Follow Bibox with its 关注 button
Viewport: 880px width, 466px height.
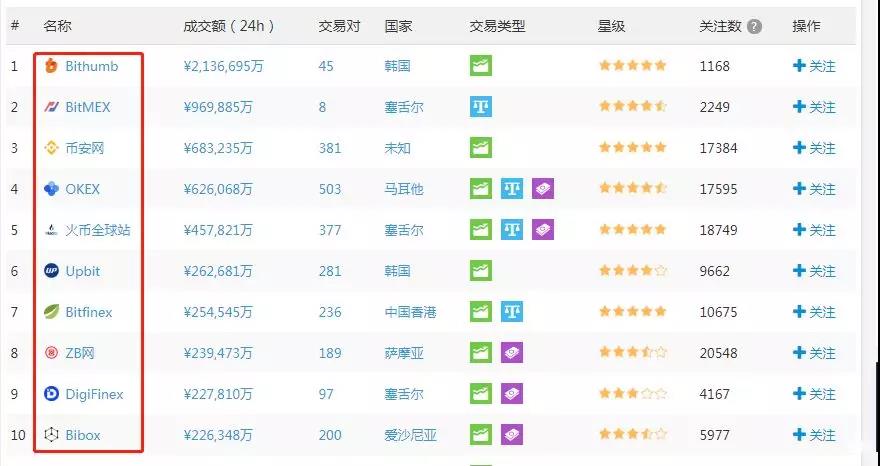click(x=814, y=435)
